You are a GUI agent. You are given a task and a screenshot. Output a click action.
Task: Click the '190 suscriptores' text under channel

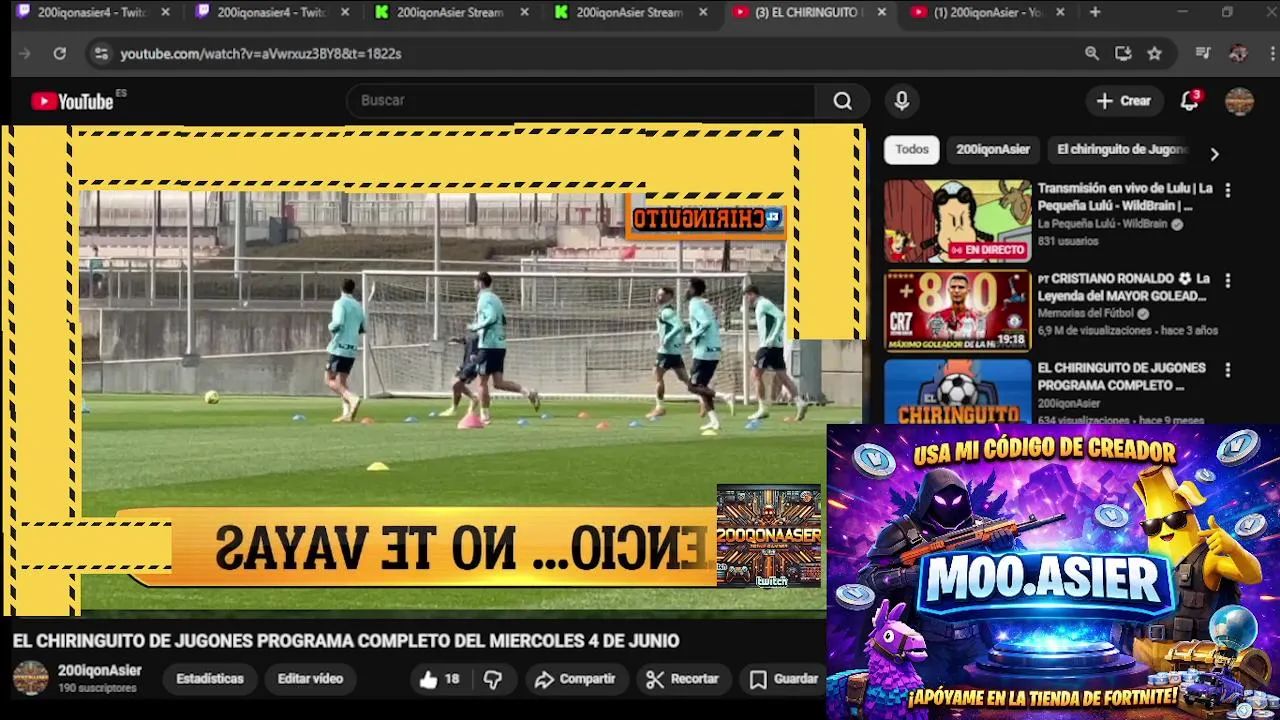(x=97, y=689)
